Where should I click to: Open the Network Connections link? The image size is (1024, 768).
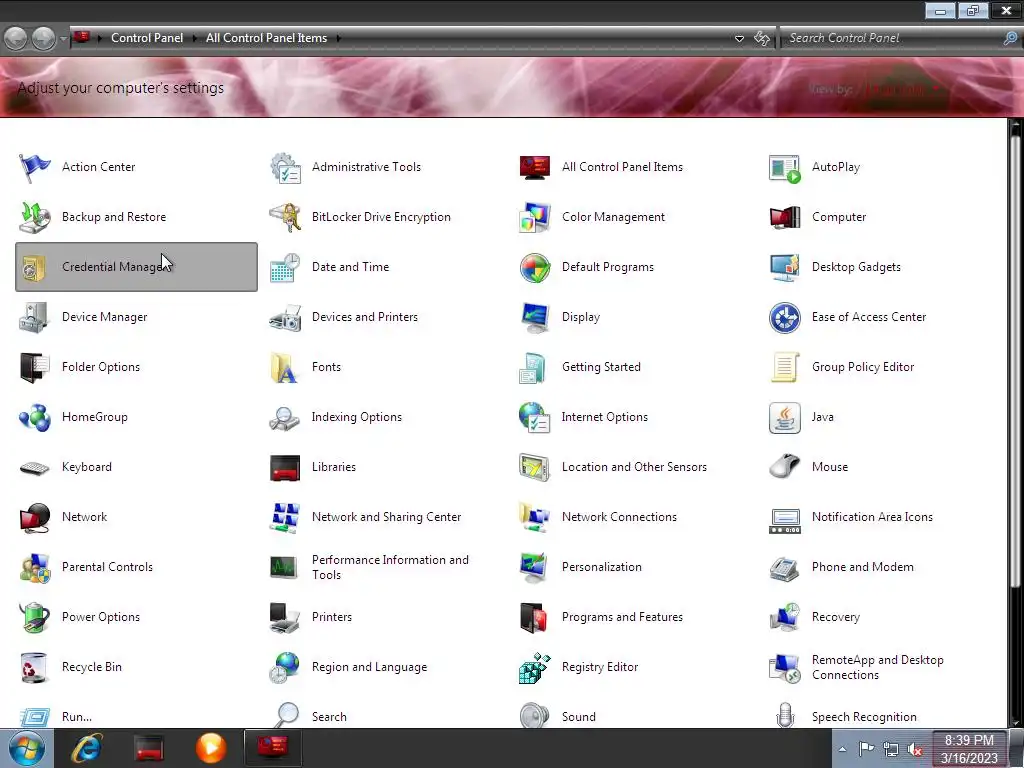619,517
